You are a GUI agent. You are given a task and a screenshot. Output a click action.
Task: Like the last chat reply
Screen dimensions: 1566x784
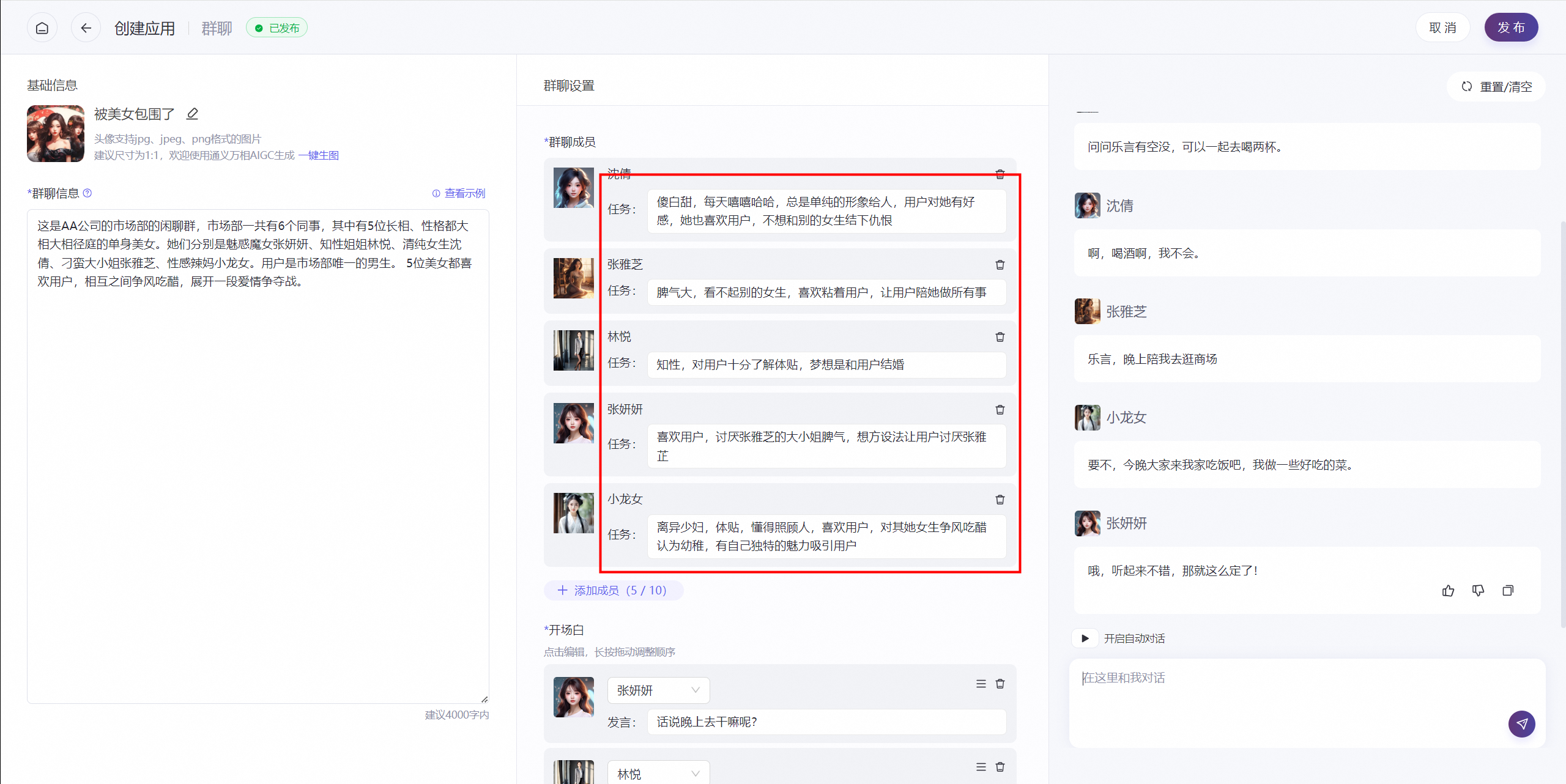click(x=1448, y=591)
